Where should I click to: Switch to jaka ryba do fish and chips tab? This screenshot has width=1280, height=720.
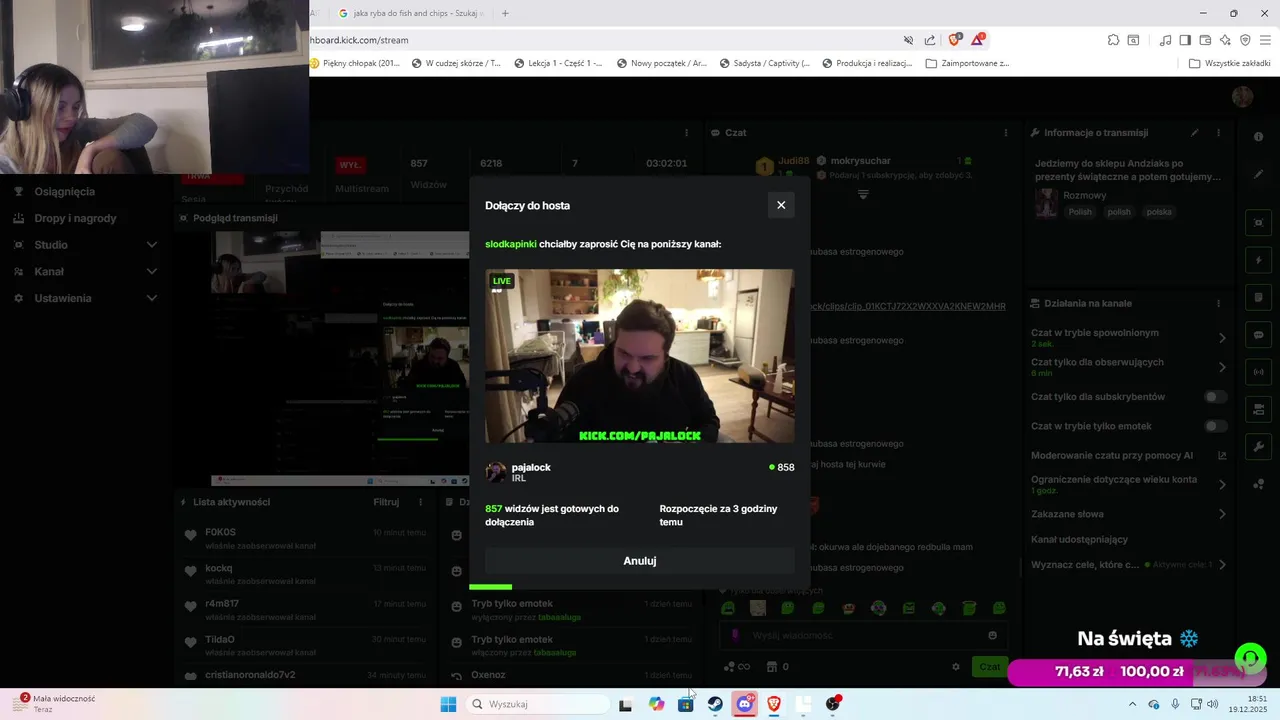(x=411, y=13)
